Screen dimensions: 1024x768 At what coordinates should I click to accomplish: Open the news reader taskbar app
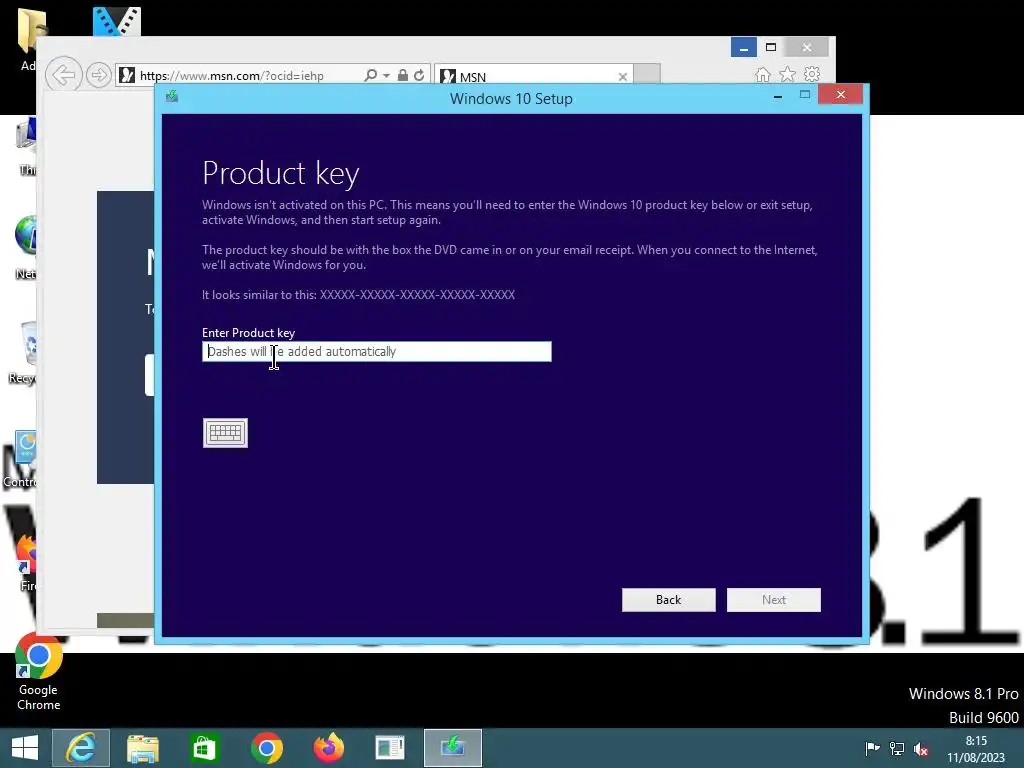(x=390, y=748)
